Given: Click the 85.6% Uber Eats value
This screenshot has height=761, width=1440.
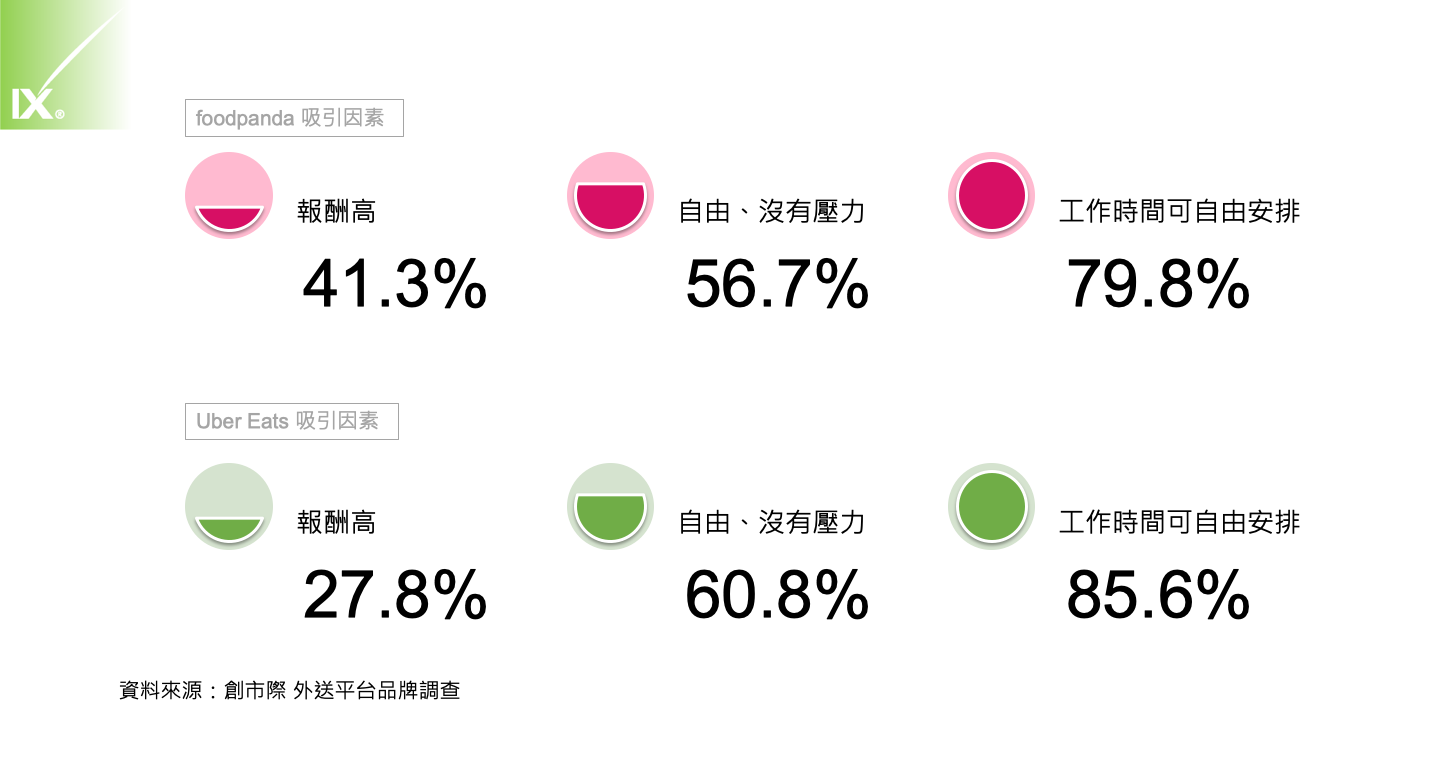Looking at the screenshot, I should point(1158,597).
